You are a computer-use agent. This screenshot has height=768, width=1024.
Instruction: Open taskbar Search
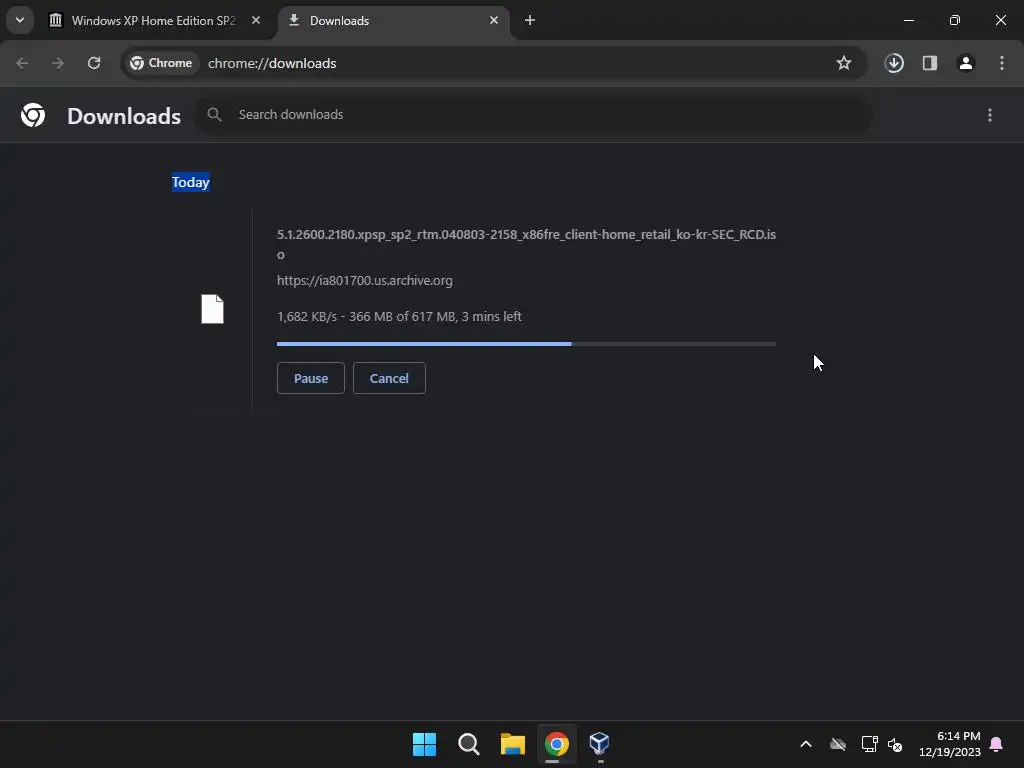(469, 744)
